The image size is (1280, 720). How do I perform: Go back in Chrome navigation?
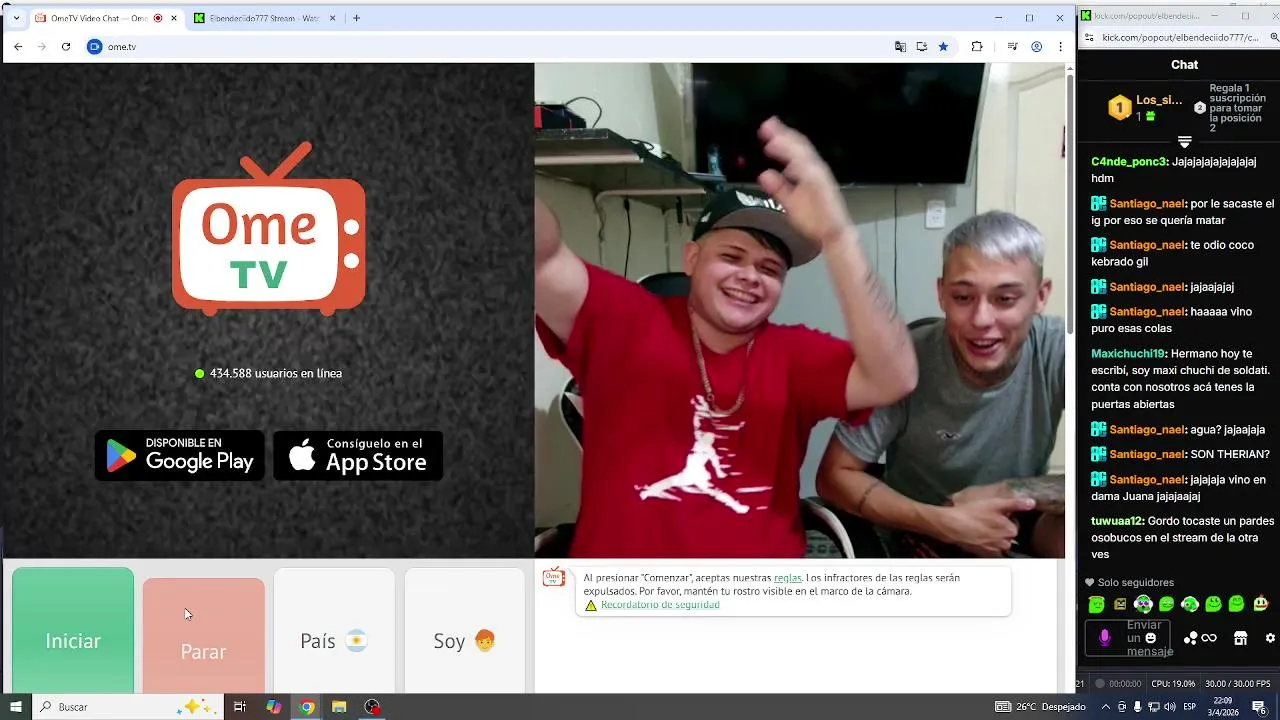18,47
